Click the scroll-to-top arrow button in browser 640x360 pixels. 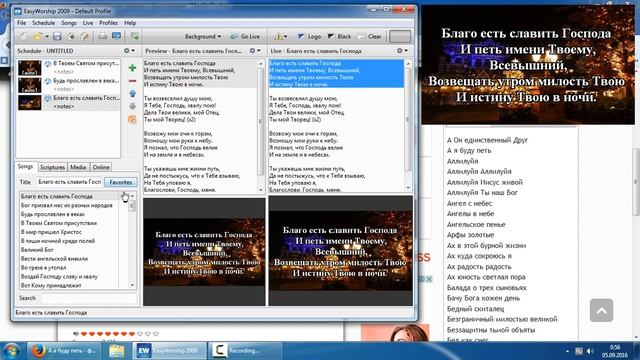point(601,310)
